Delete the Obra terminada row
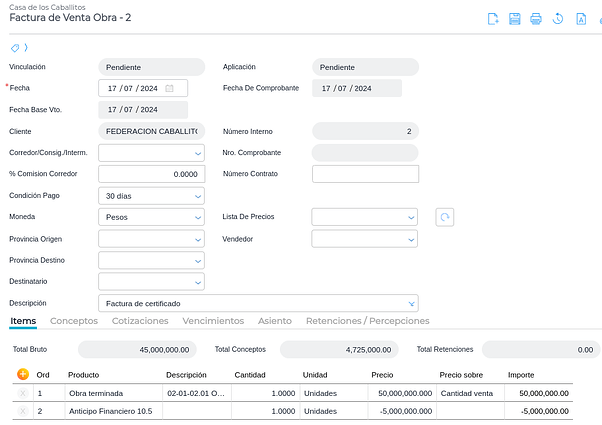The height and width of the screenshot is (425, 602). tap(23, 393)
